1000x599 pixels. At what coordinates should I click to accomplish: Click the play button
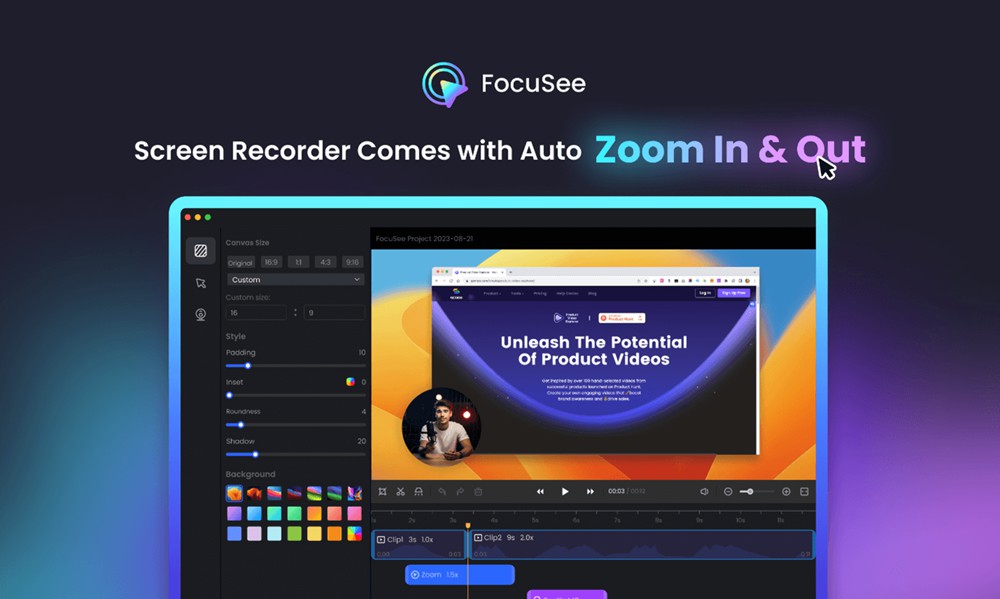click(x=565, y=492)
